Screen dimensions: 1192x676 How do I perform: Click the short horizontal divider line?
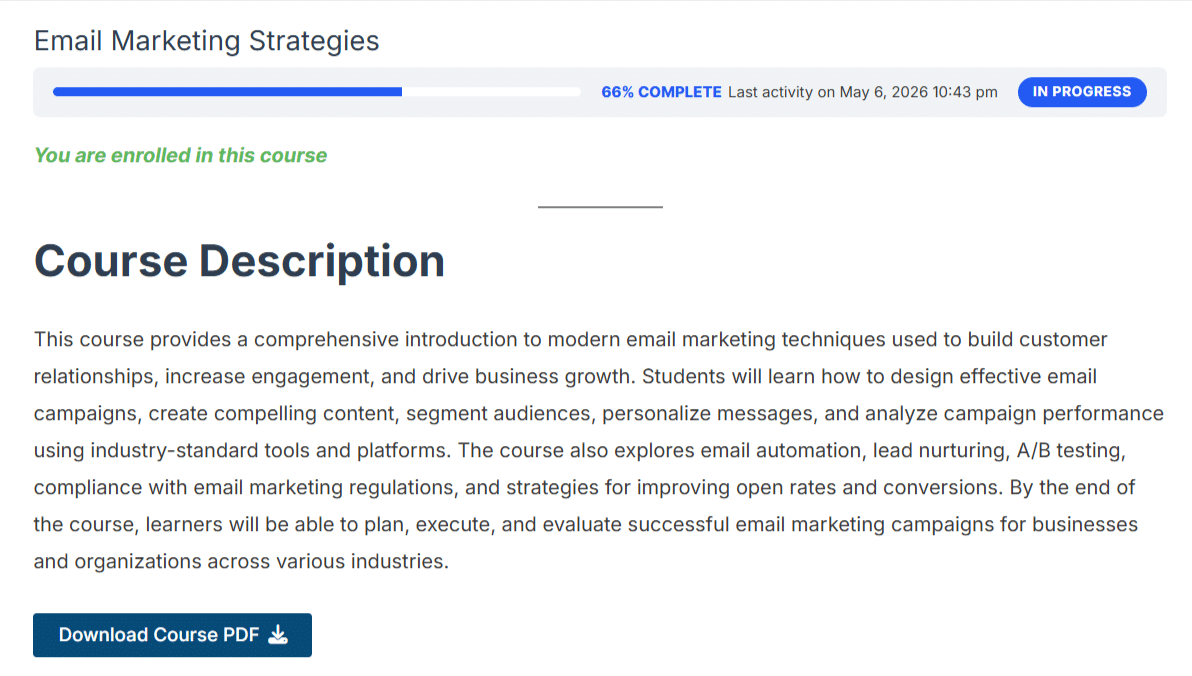(601, 207)
